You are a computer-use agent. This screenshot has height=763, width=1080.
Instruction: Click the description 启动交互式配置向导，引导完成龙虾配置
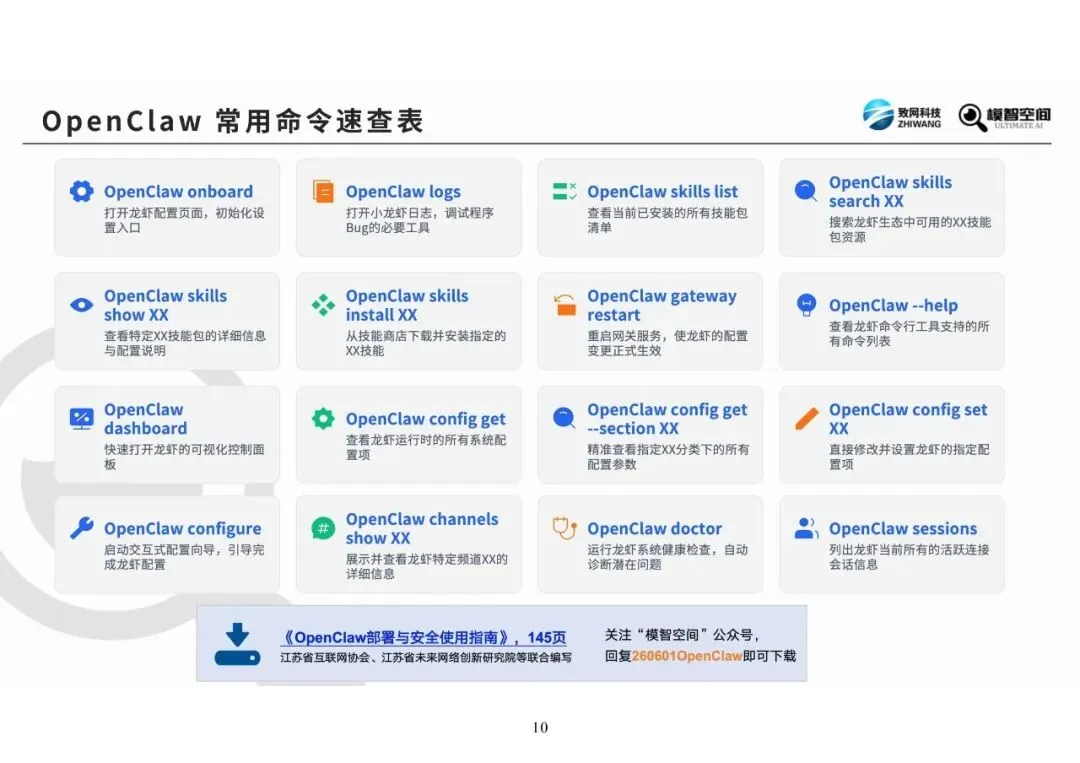click(184, 556)
